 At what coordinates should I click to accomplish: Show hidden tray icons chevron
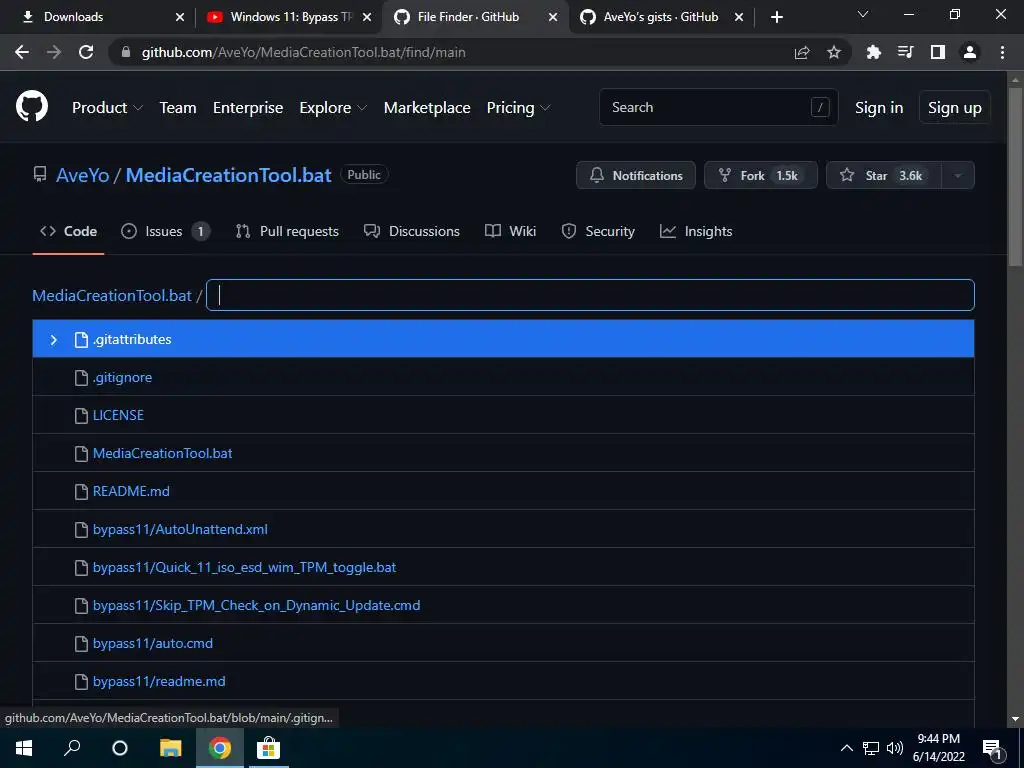[846, 748]
